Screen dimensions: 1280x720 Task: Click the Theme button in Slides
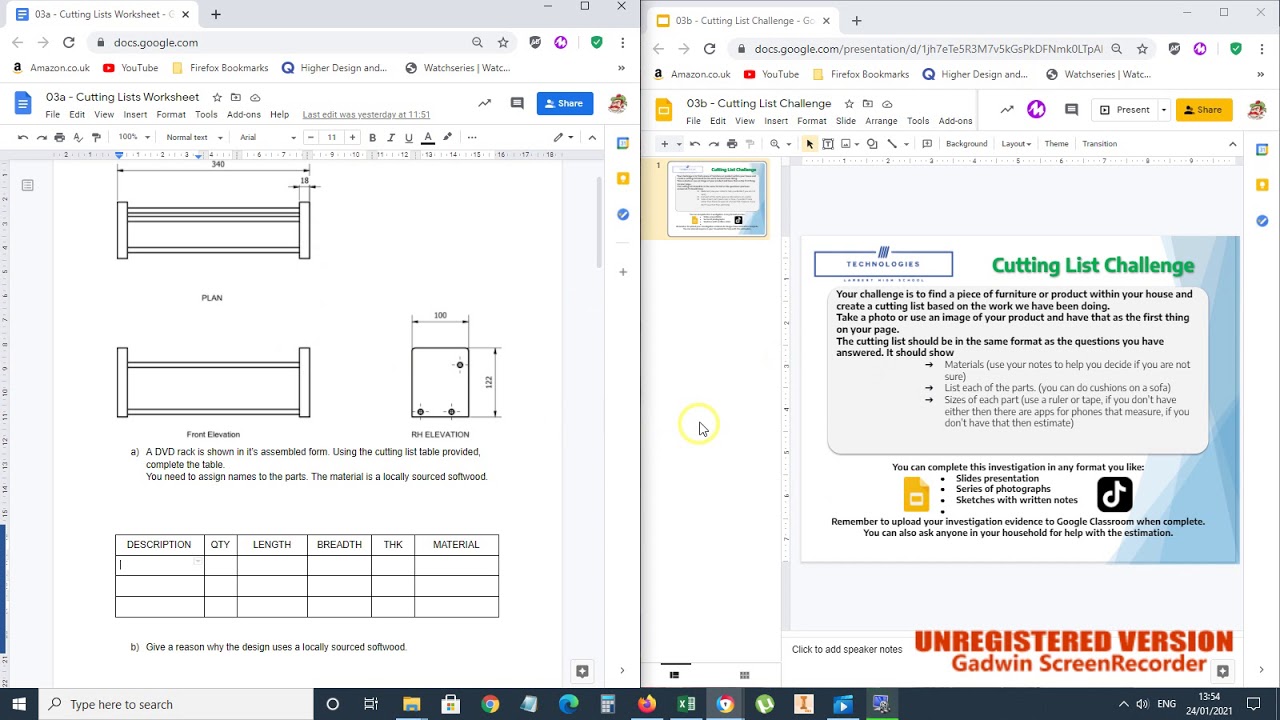(x=1057, y=144)
